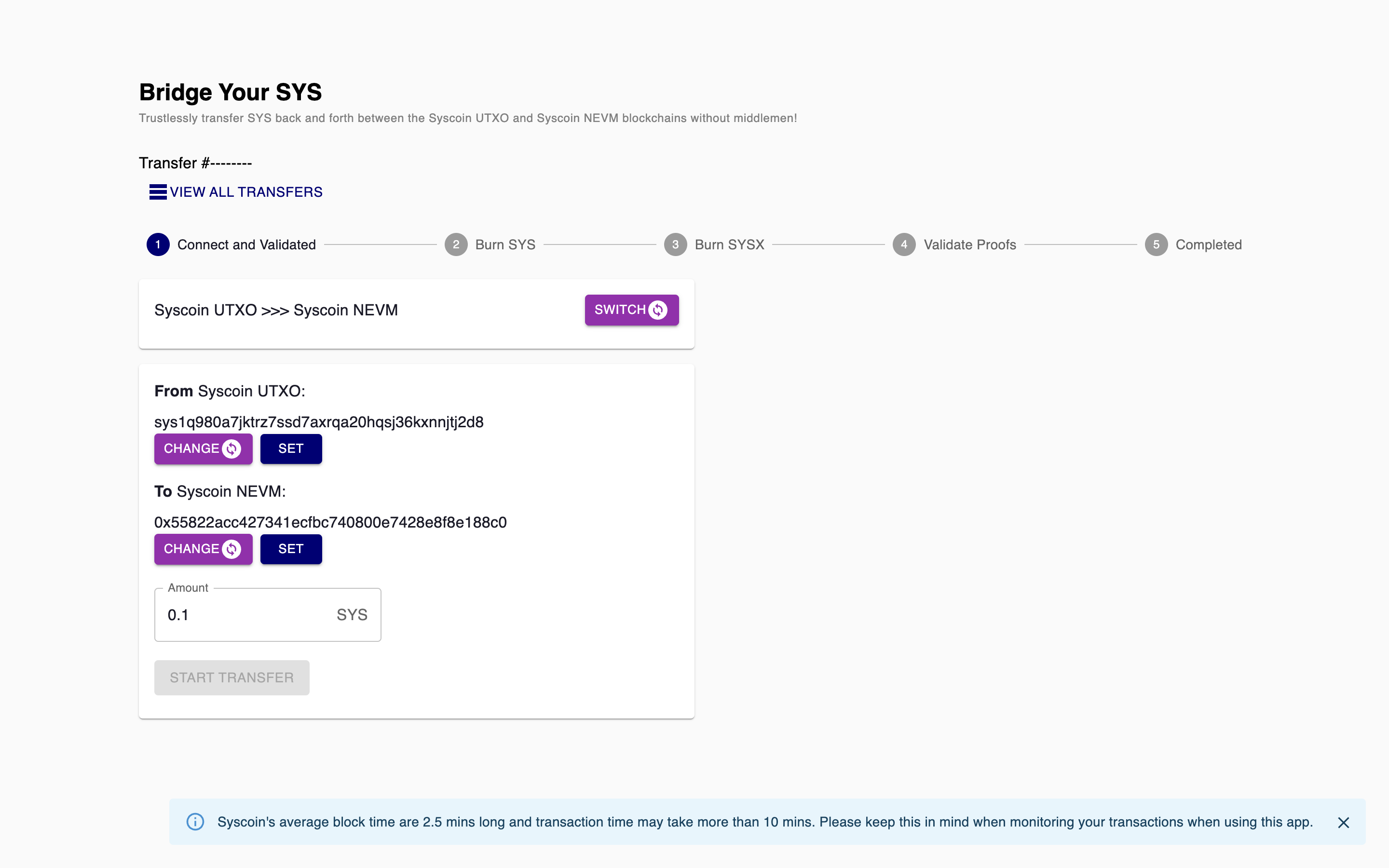The width and height of the screenshot is (1389, 868).
Task: Click the Start Transfer button
Action: 231,678
